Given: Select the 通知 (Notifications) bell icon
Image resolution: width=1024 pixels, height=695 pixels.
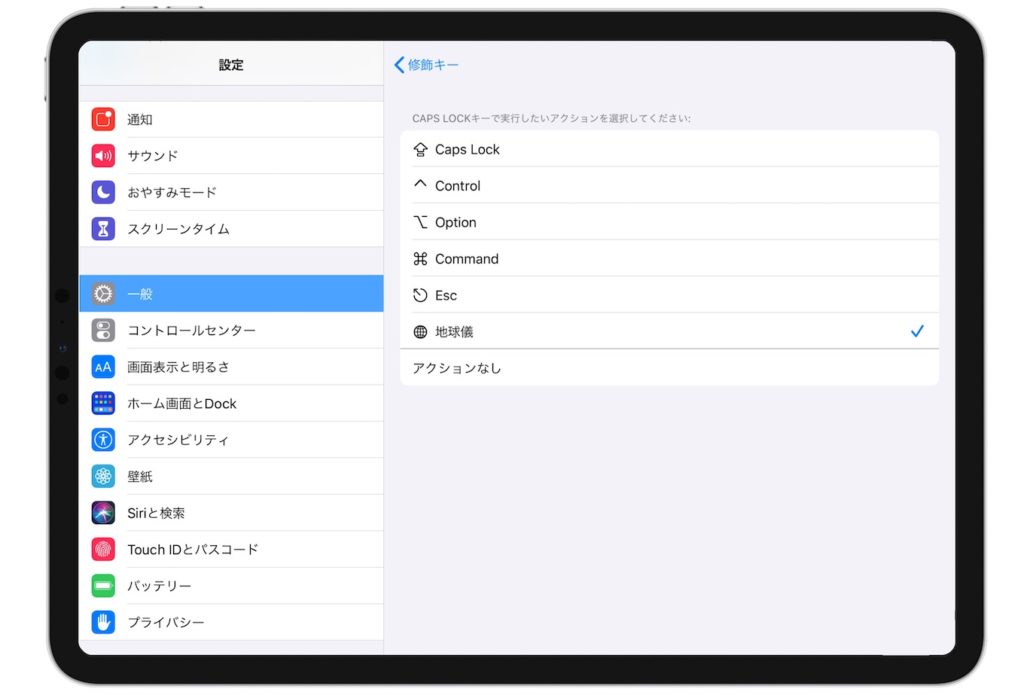Looking at the screenshot, I should 103,119.
